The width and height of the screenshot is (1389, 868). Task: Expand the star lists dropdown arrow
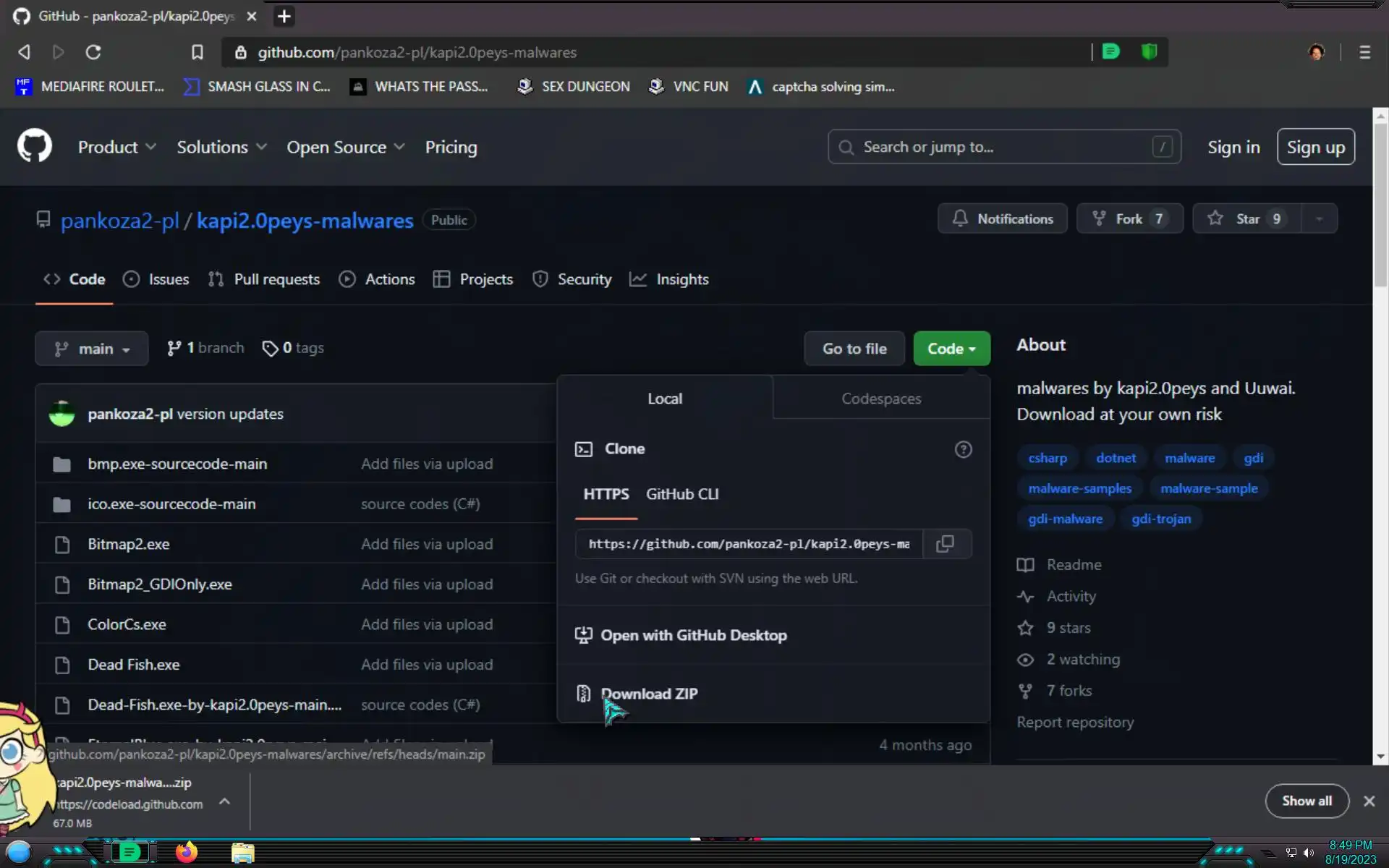1319,219
